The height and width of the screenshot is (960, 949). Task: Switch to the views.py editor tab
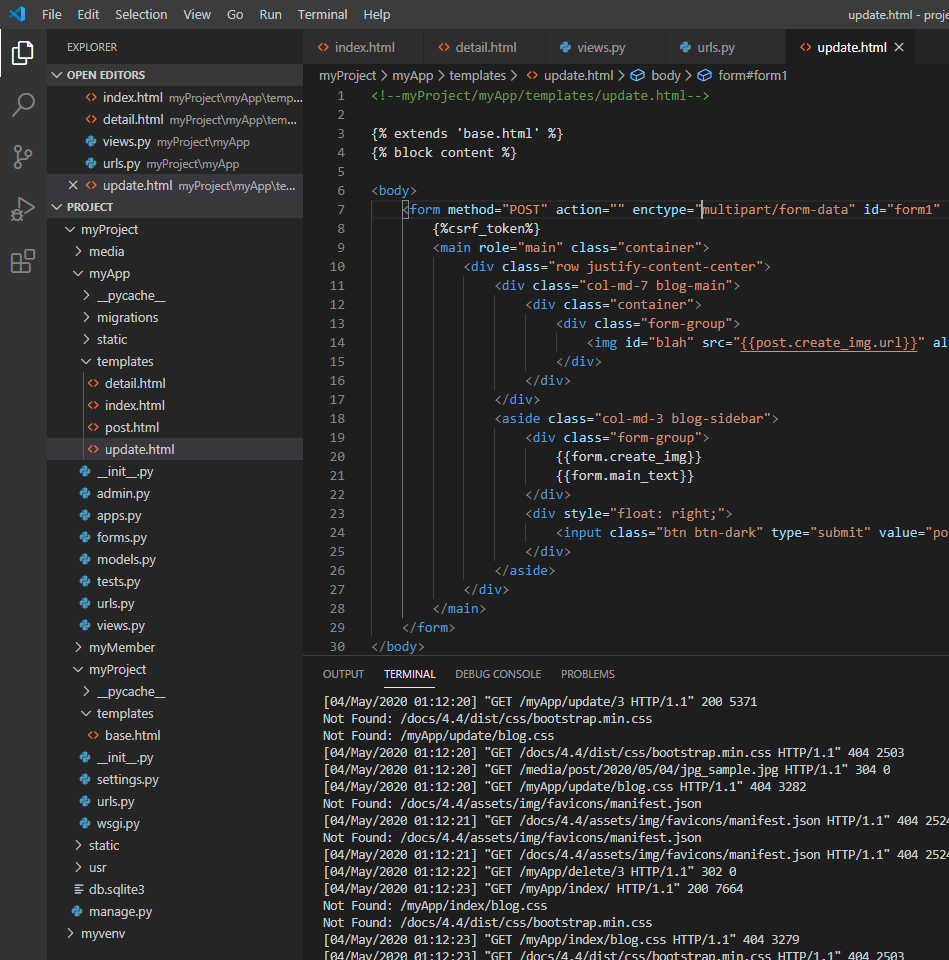coord(601,47)
